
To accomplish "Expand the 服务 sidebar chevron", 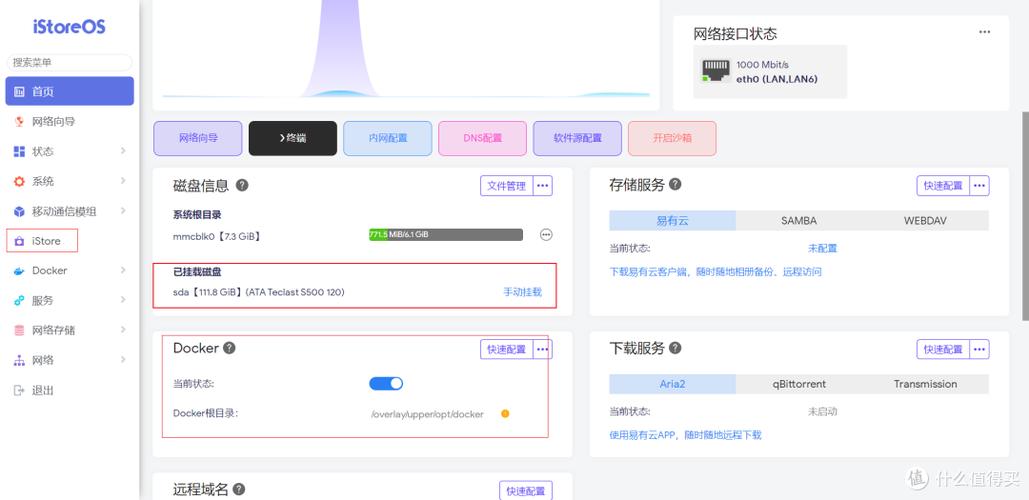I will point(123,300).
